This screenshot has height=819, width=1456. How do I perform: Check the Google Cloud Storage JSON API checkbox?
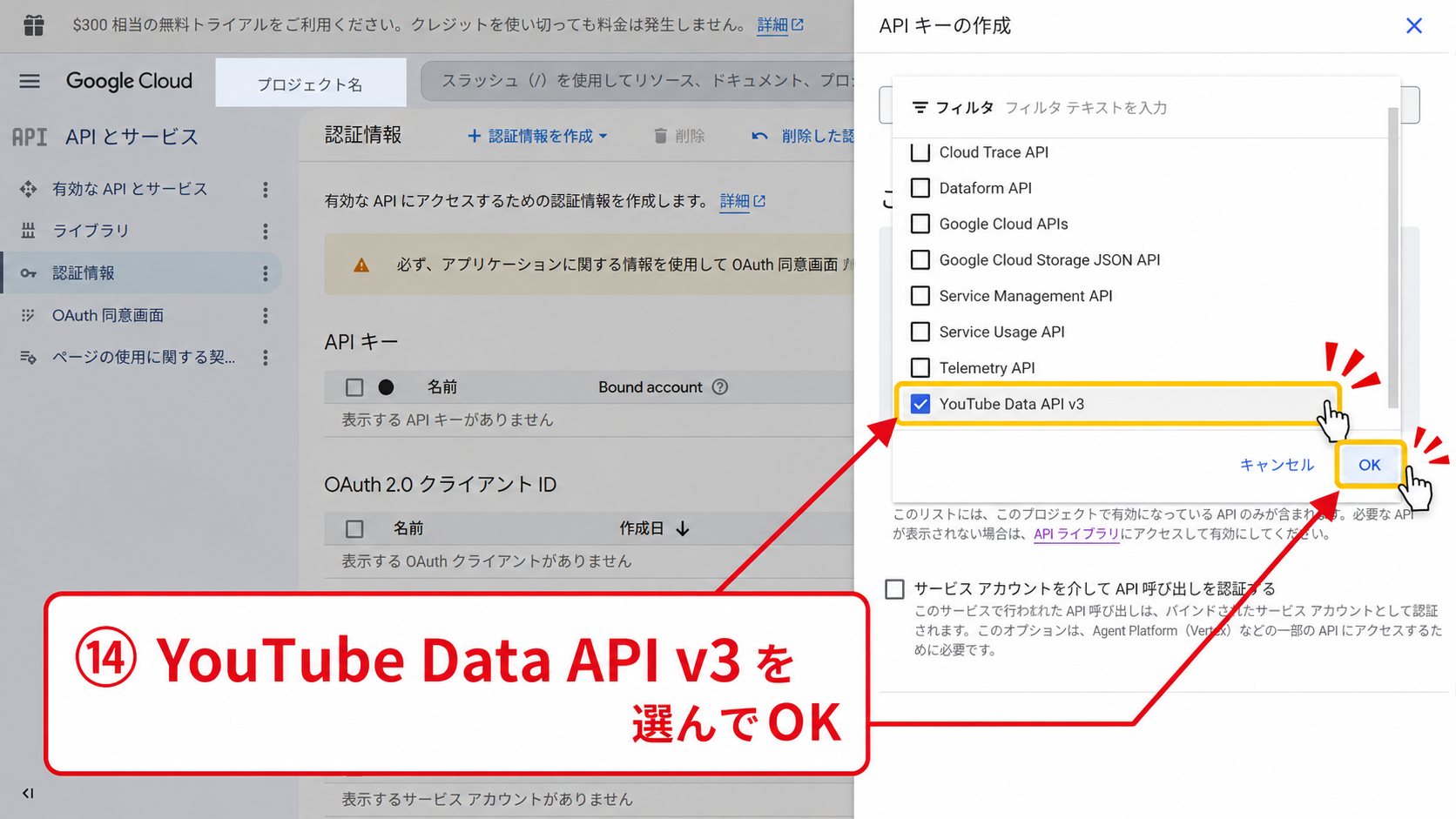(x=920, y=260)
